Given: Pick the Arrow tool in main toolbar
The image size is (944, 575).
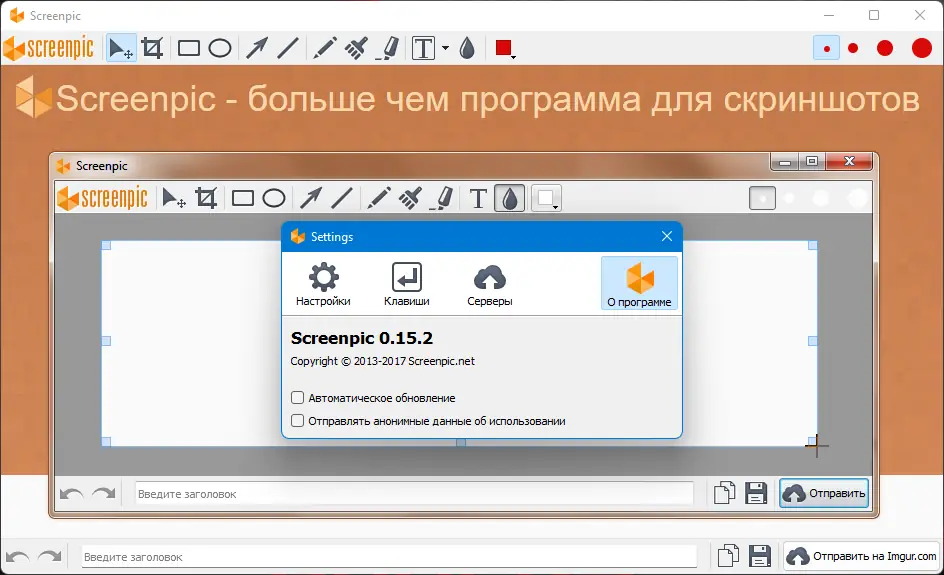Looking at the screenshot, I should pyautogui.click(x=257, y=48).
